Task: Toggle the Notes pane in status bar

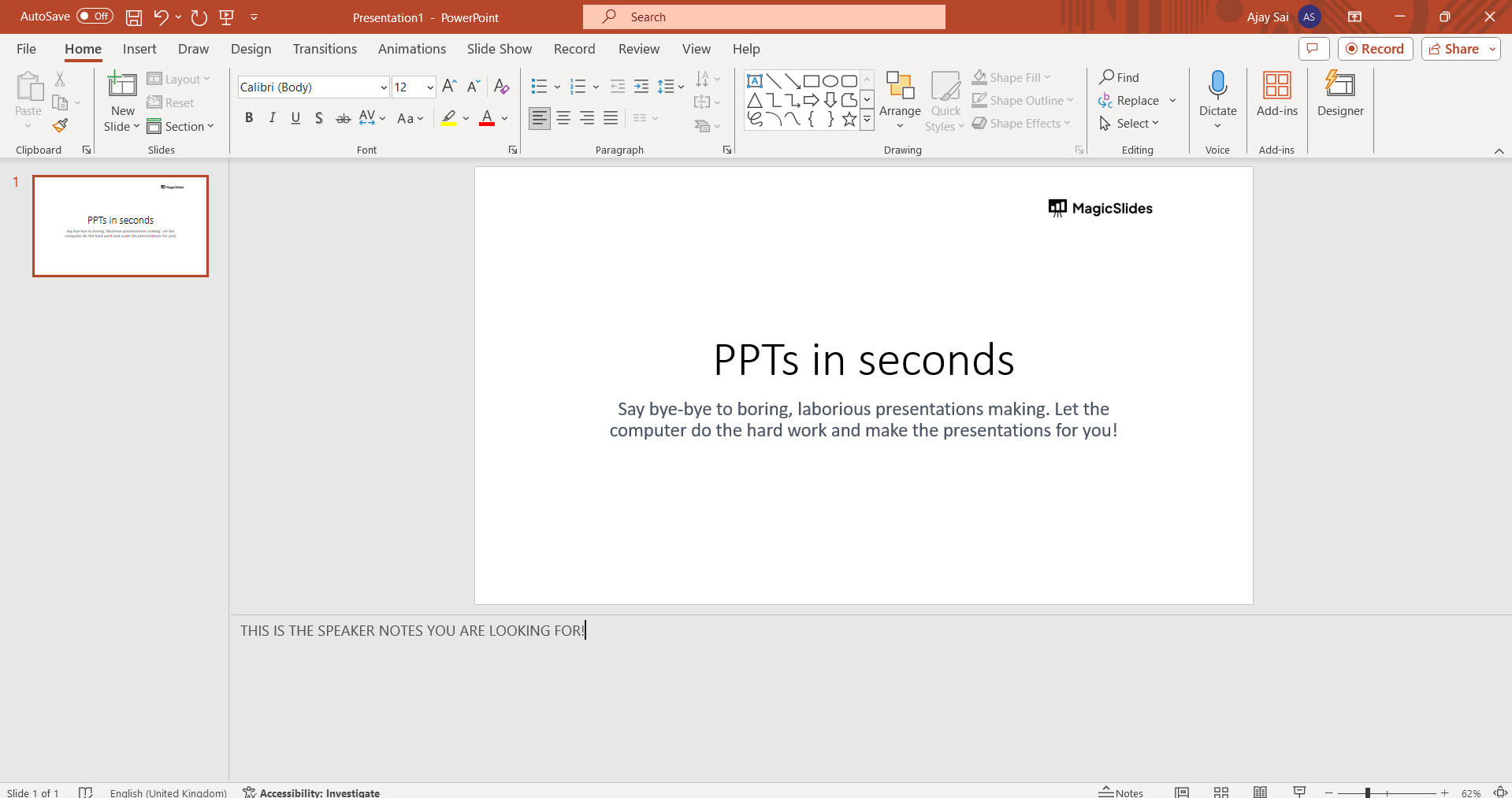Action: point(1121,792)
